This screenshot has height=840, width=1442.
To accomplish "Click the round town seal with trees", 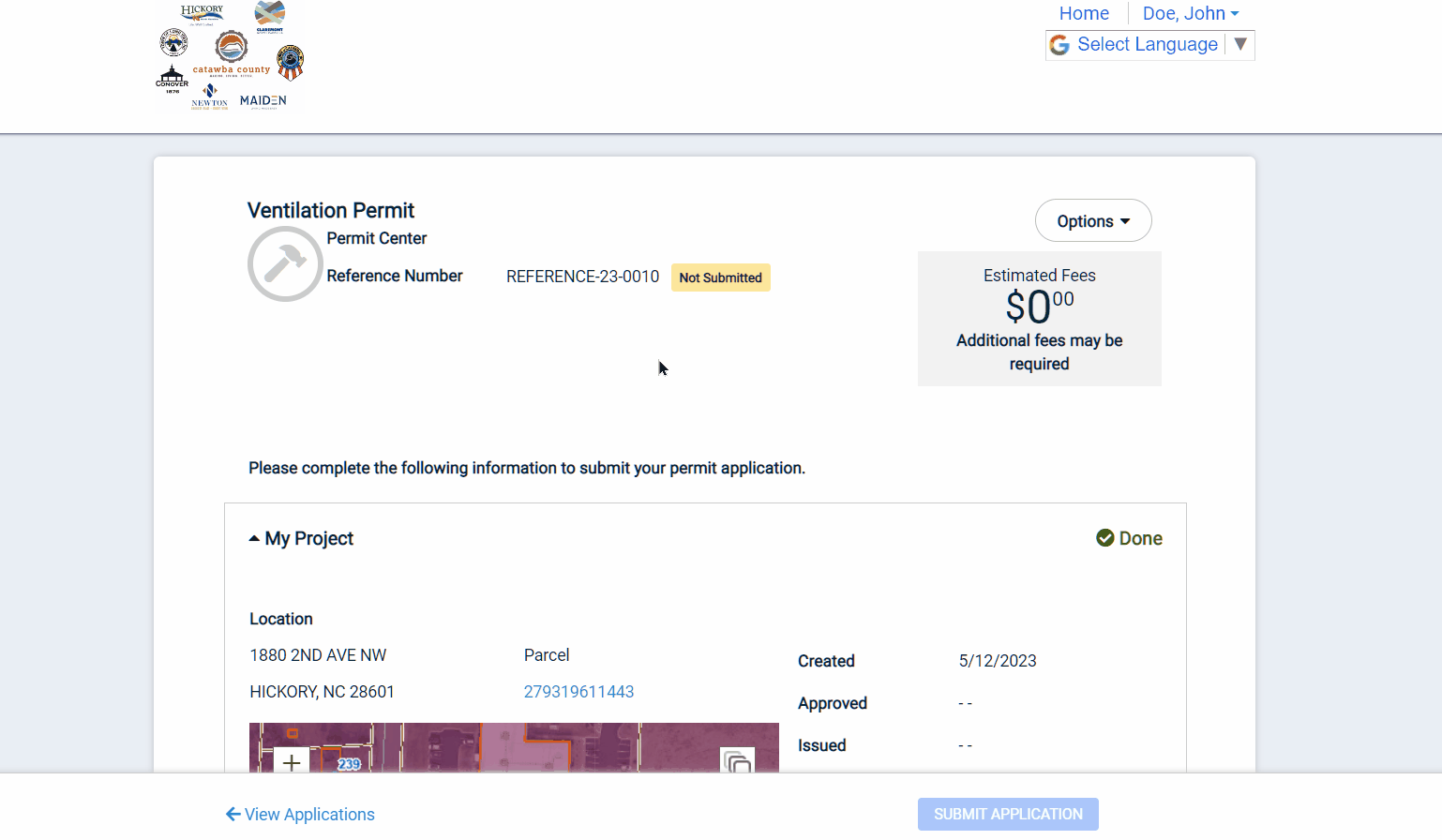I will [173, 42].
